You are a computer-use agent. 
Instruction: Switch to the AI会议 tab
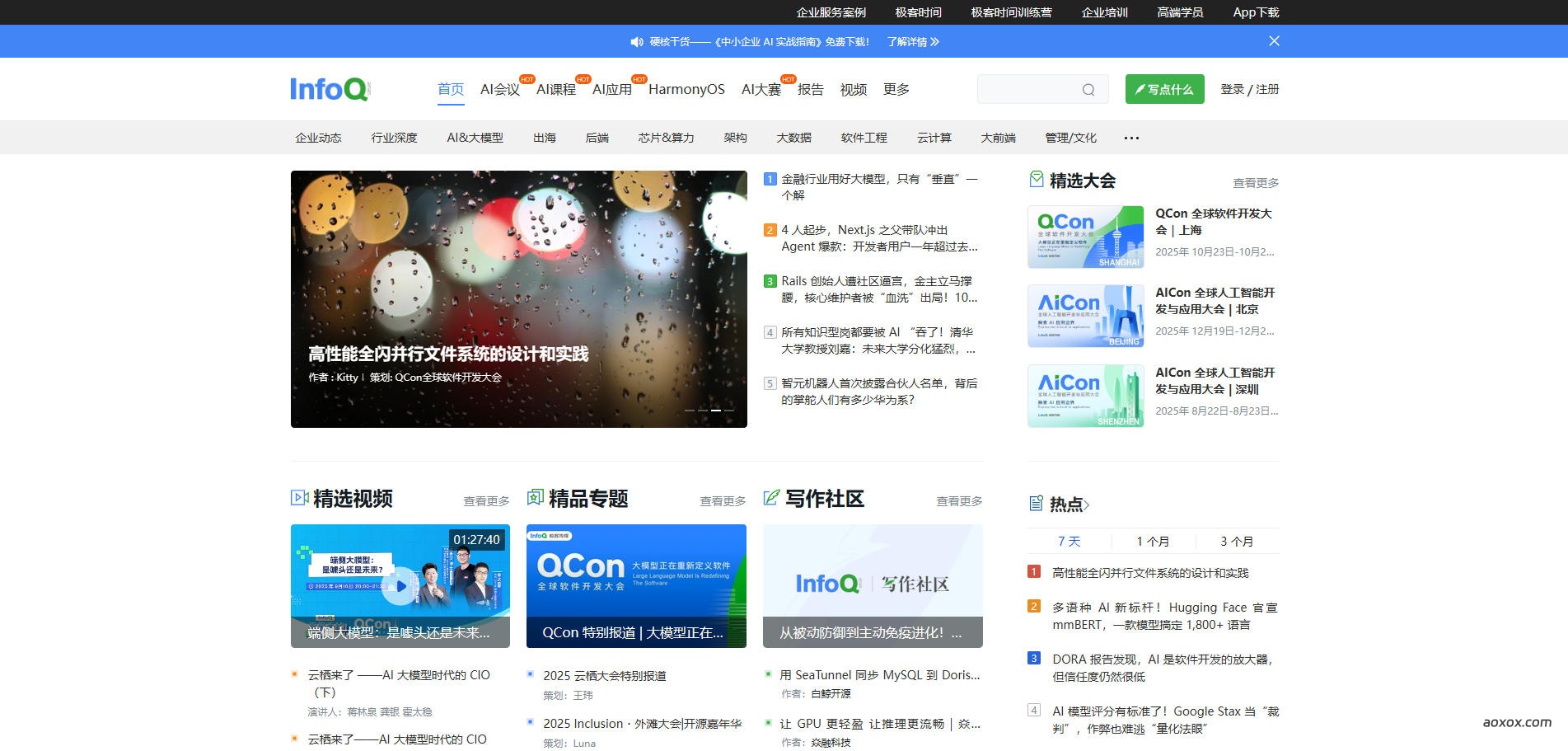[498, 89]
